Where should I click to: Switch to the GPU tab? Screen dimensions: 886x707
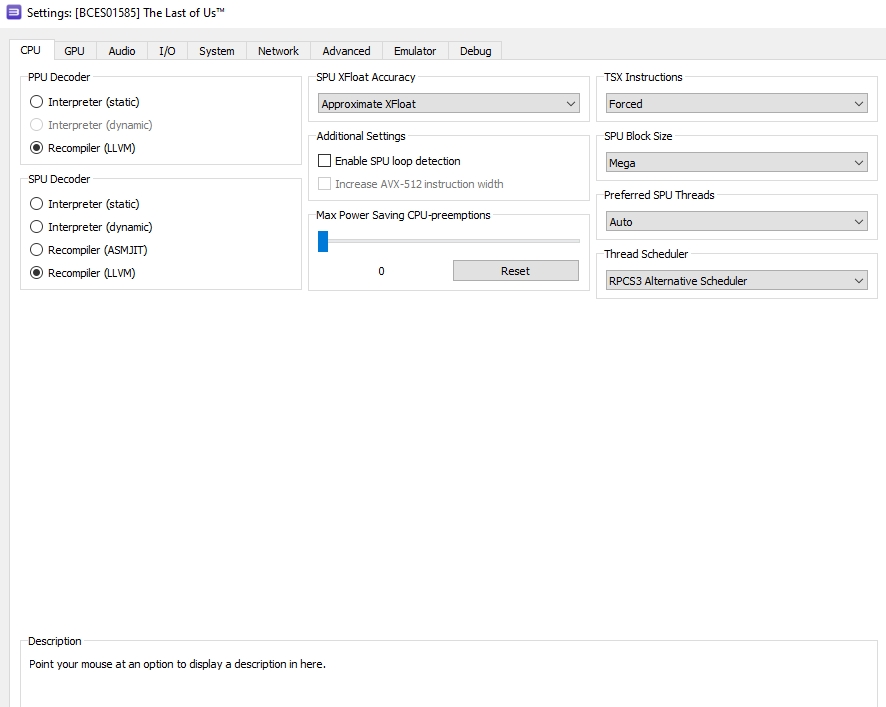pos(75,51)
